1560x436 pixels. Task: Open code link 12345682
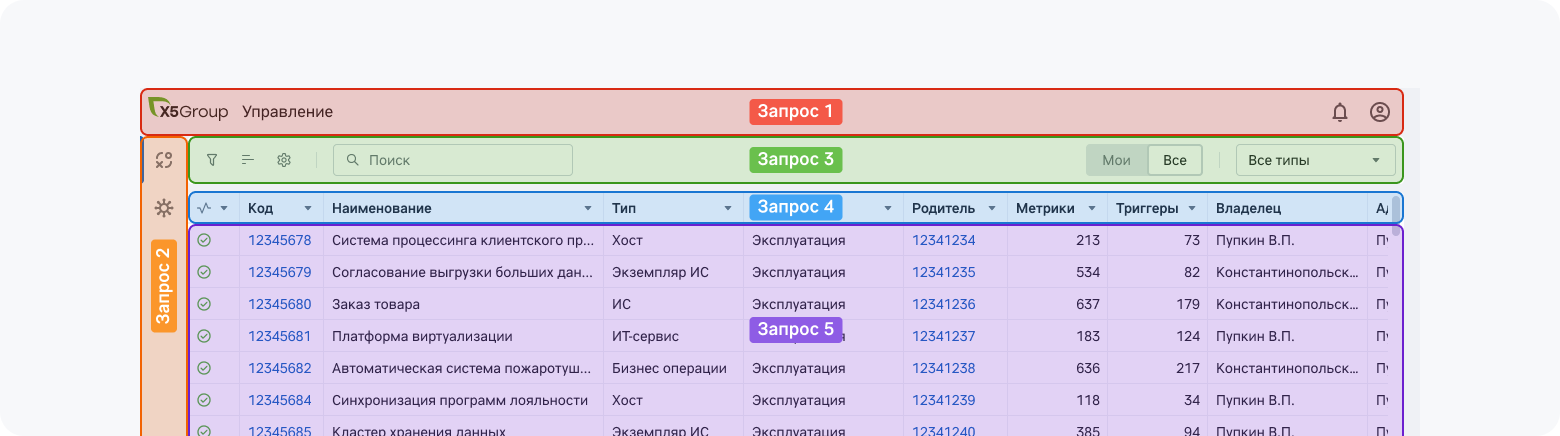(279, 368)
